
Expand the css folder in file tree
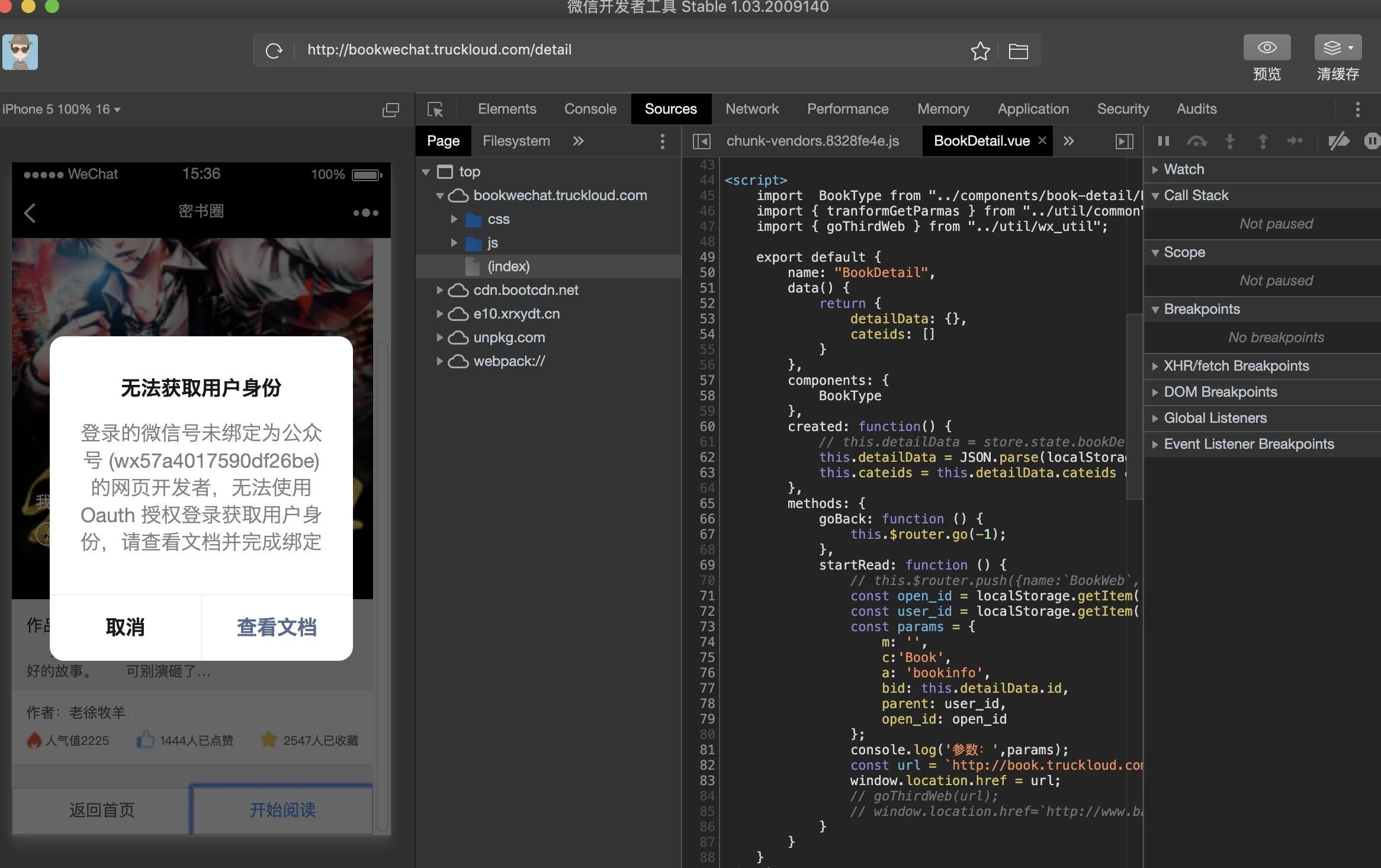coord(454,219)
